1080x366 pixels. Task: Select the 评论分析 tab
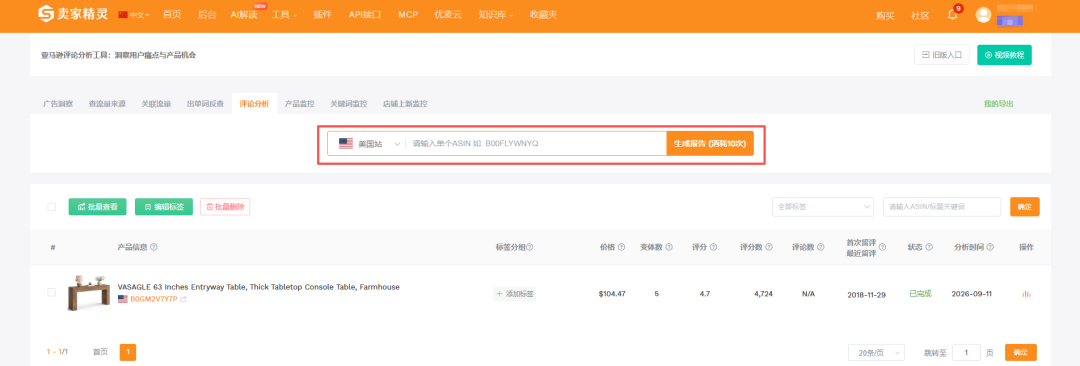coord(254,103)
